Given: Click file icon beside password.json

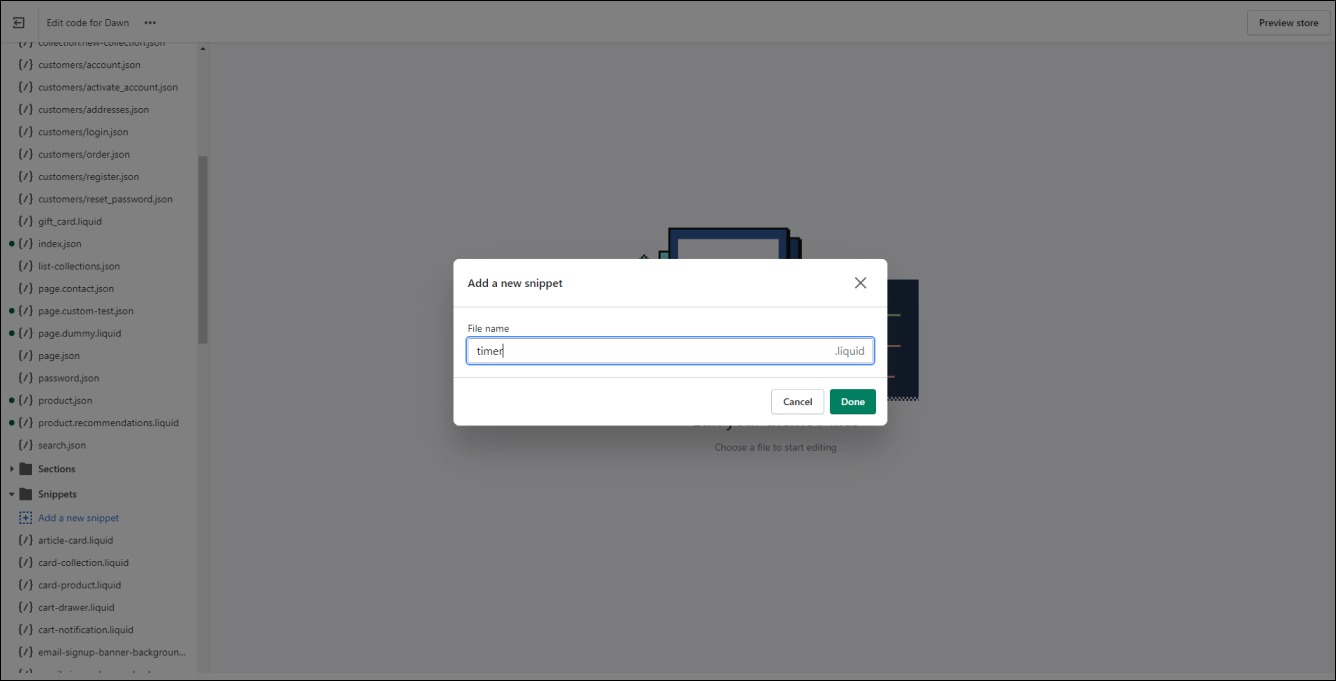Looking at the screenshot, I should [26, 378].
